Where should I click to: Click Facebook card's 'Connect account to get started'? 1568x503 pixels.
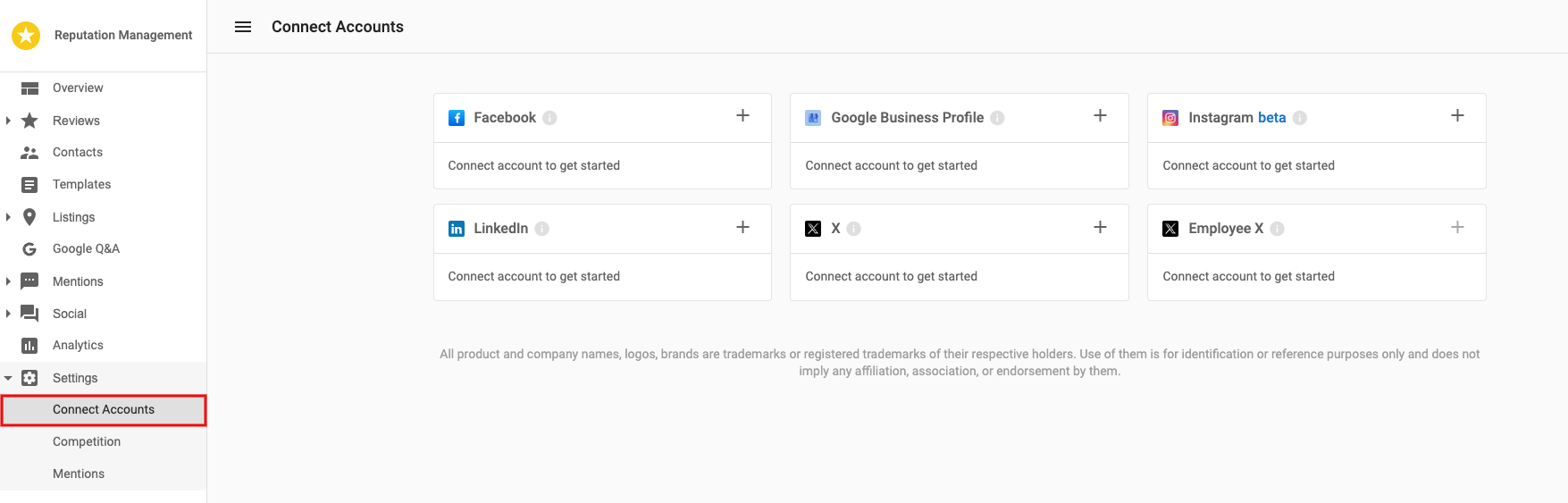(x=533, y=165)
